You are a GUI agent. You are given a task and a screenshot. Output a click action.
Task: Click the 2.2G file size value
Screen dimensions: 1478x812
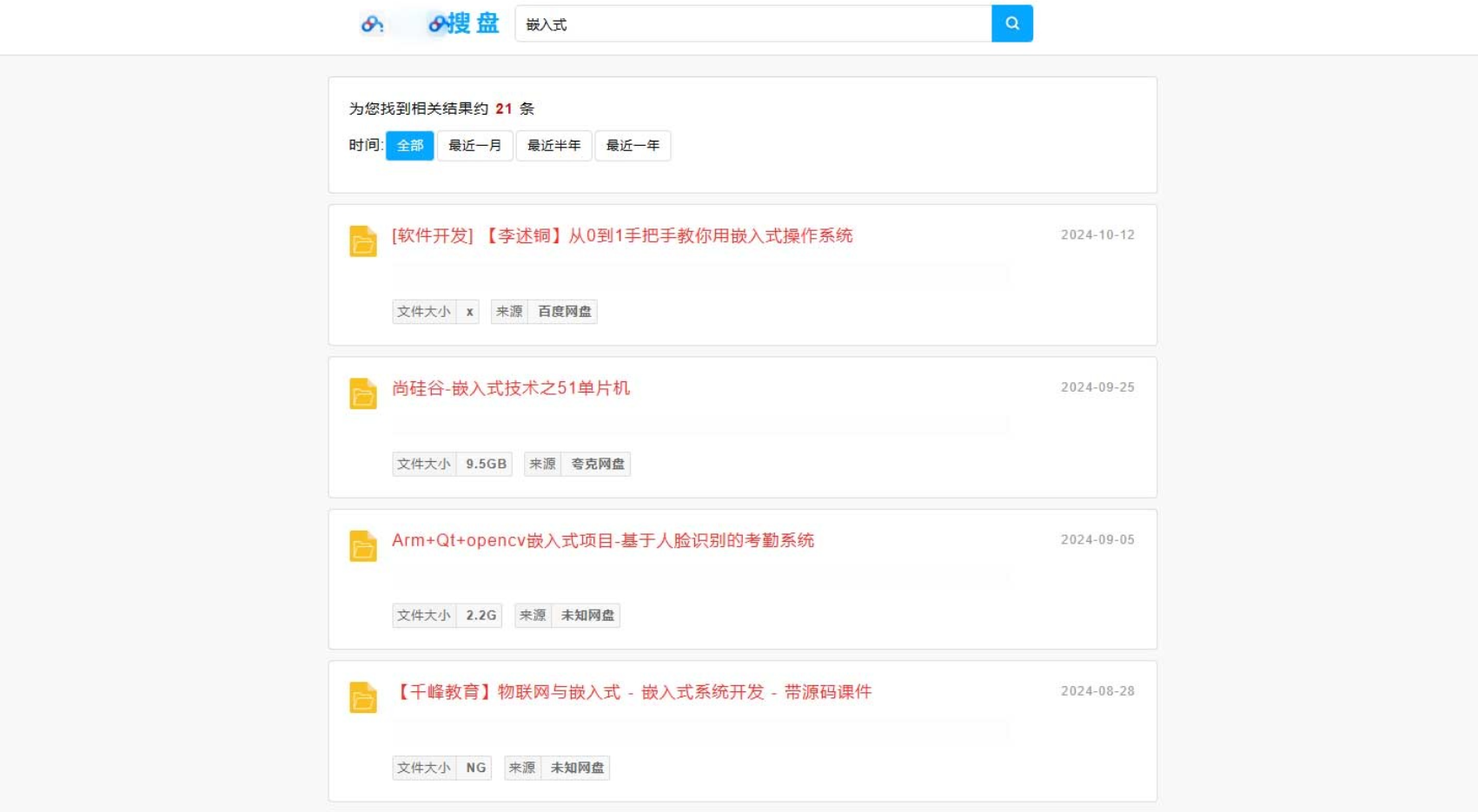click(481, 616)
